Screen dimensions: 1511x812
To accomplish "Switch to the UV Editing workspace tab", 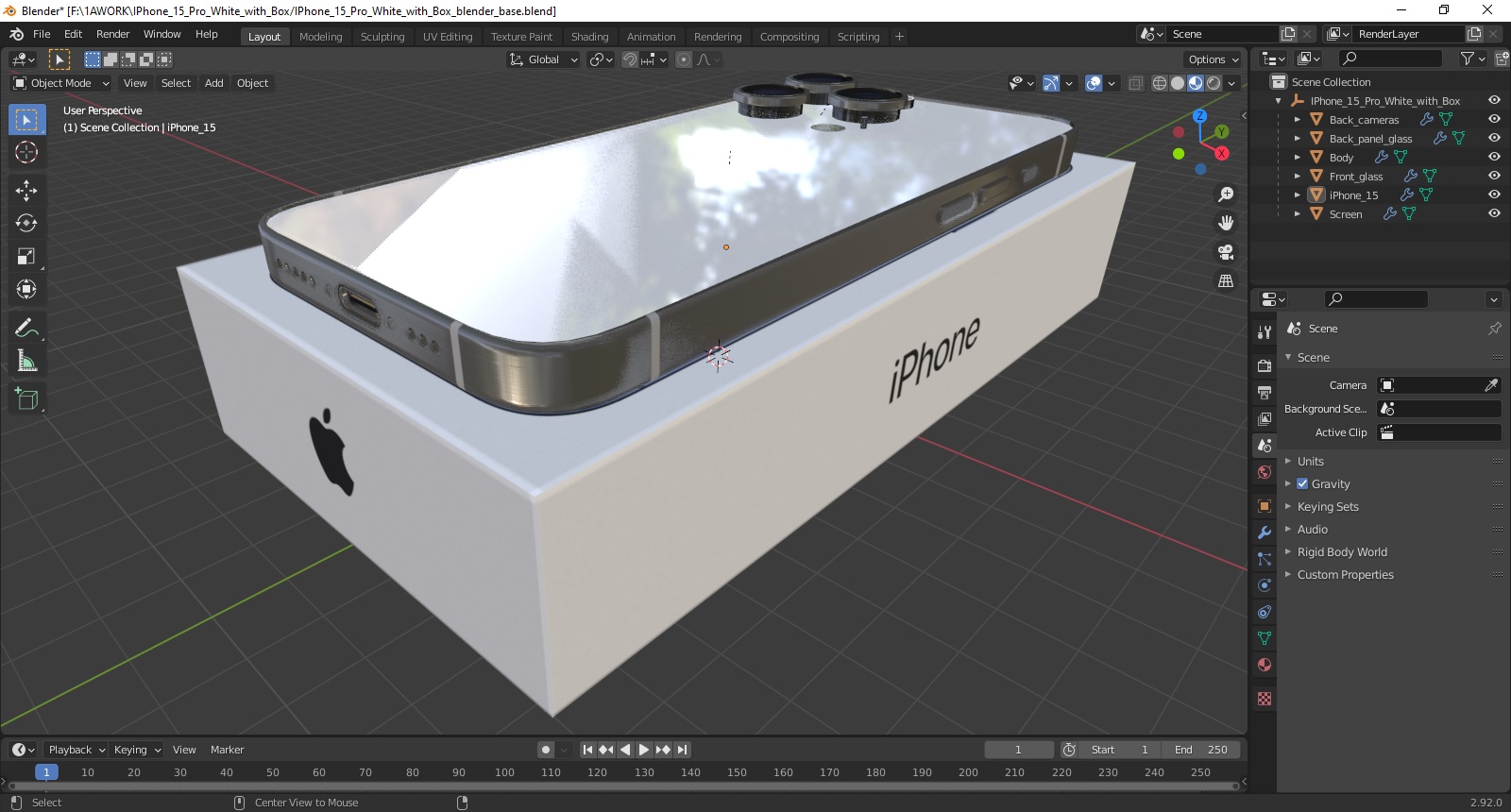I will pos(448,37).
